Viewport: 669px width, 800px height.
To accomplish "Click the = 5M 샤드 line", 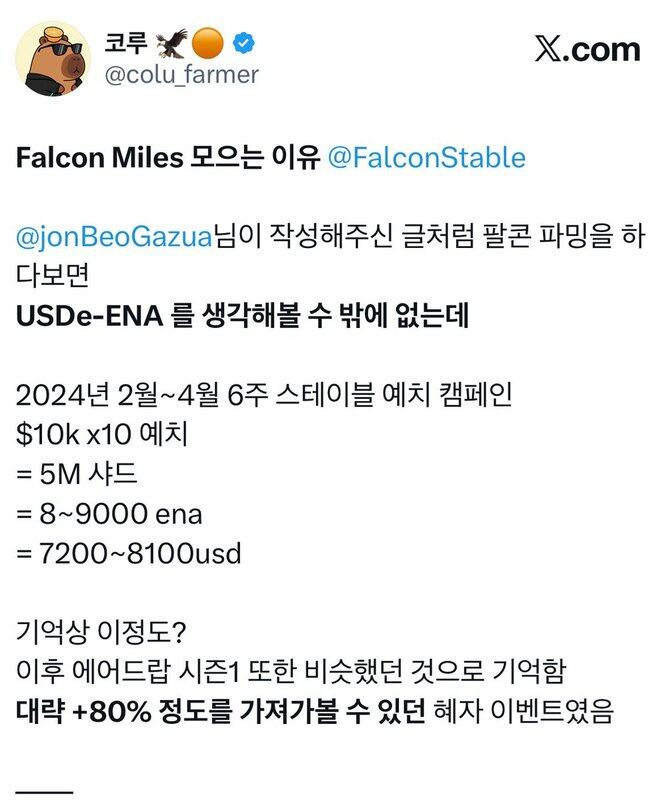I will [x=77, y=474].
